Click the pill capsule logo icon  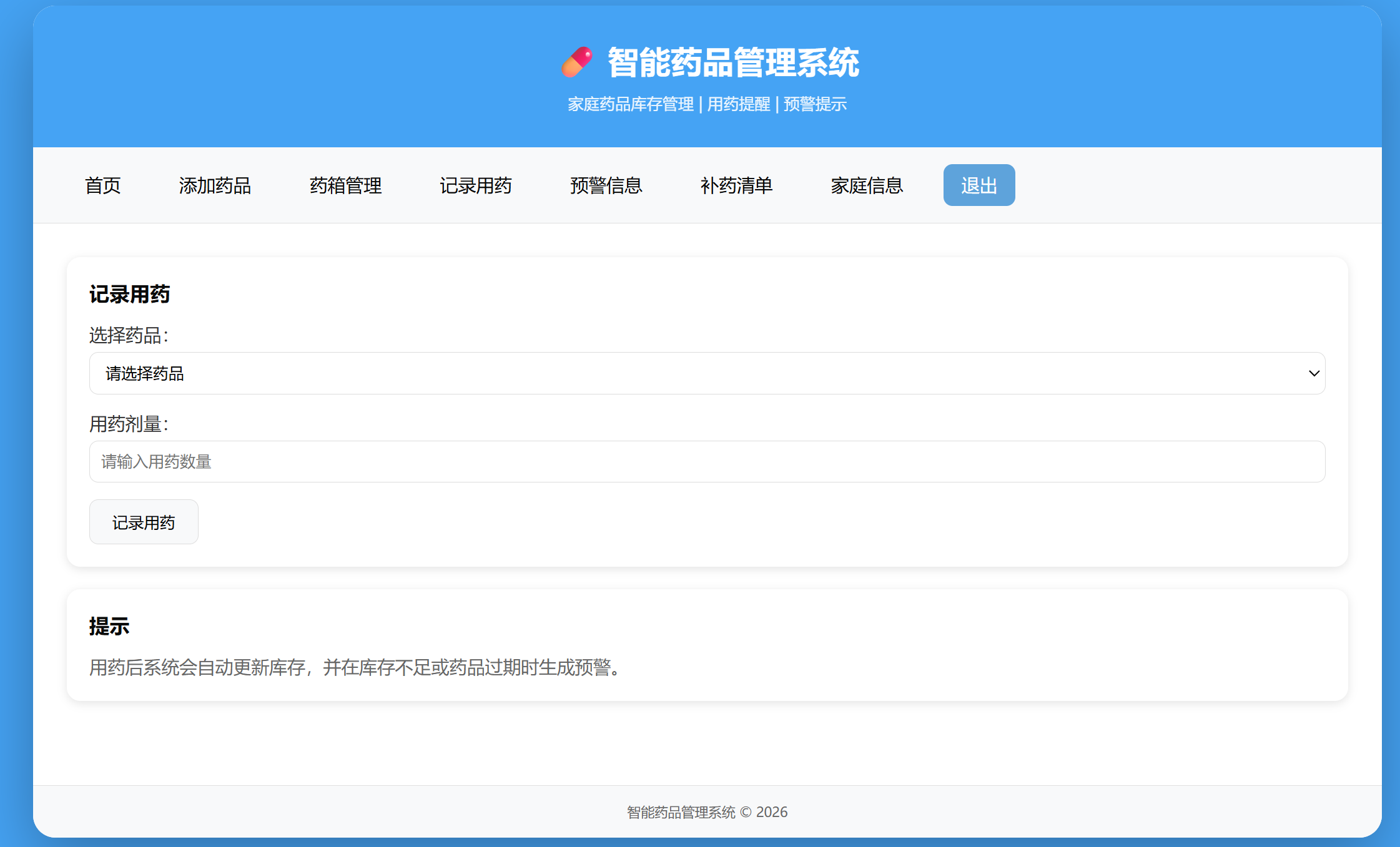click(576, 62)
